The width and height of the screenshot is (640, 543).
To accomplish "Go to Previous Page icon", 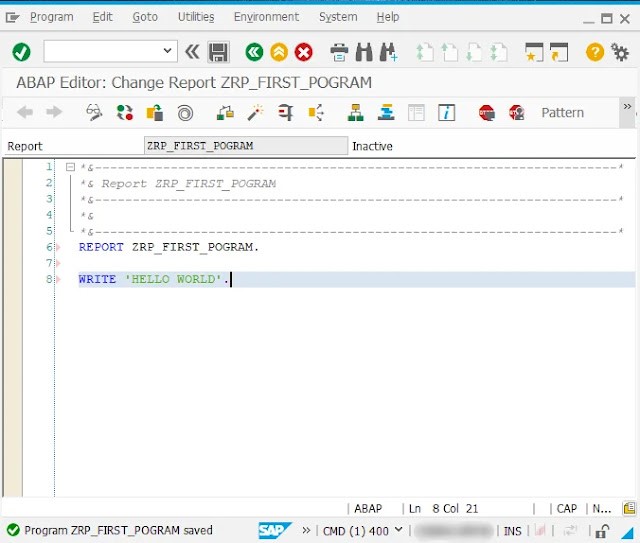I will pos(450,52).
